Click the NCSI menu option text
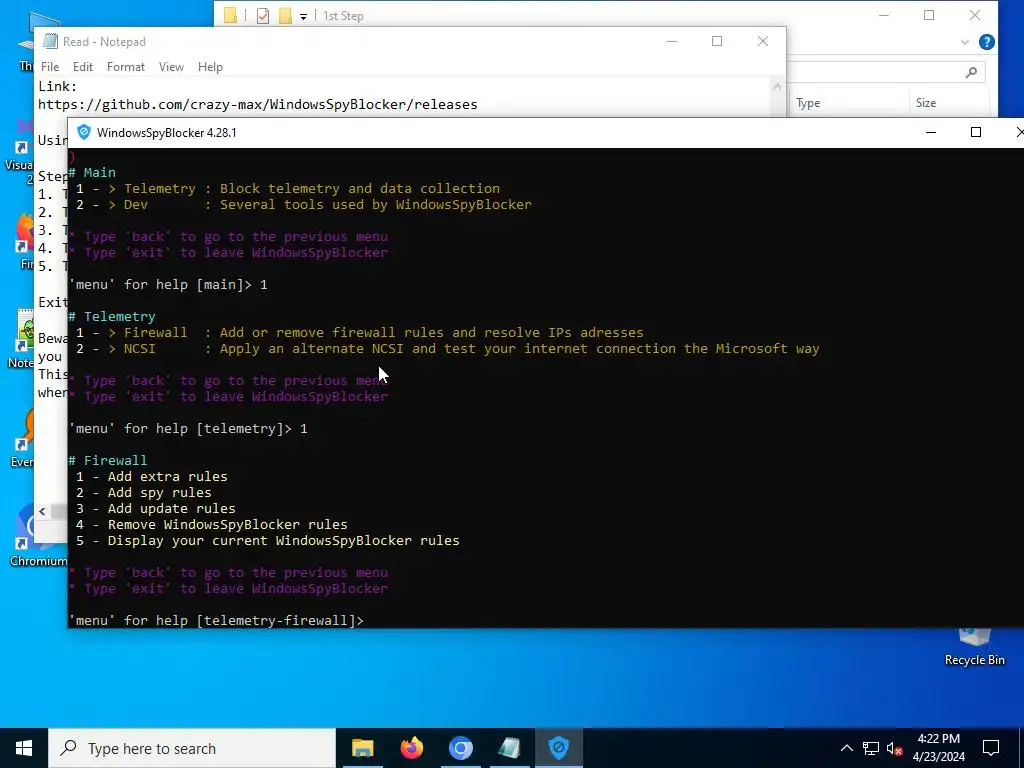1024x768 pixels. click(x=140, y=349)
